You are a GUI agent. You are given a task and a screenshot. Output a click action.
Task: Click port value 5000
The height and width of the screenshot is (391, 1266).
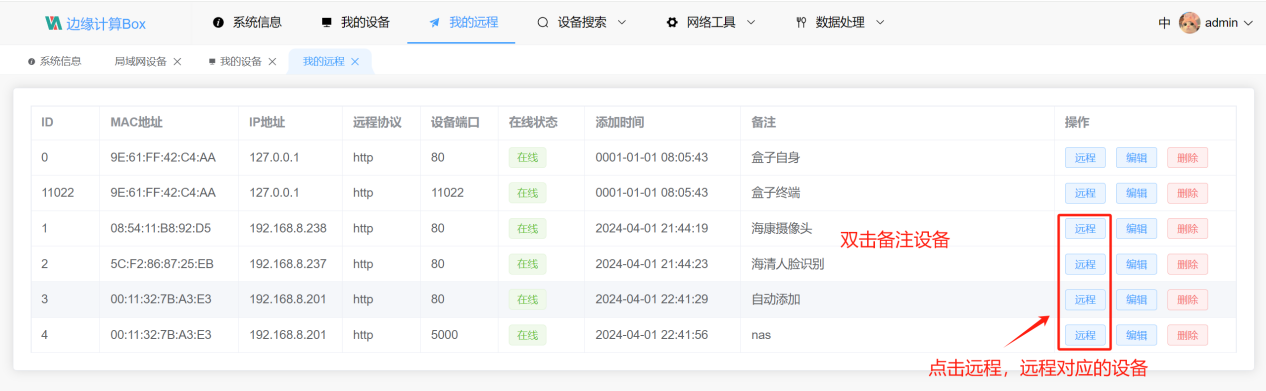(x=444, y=335)
